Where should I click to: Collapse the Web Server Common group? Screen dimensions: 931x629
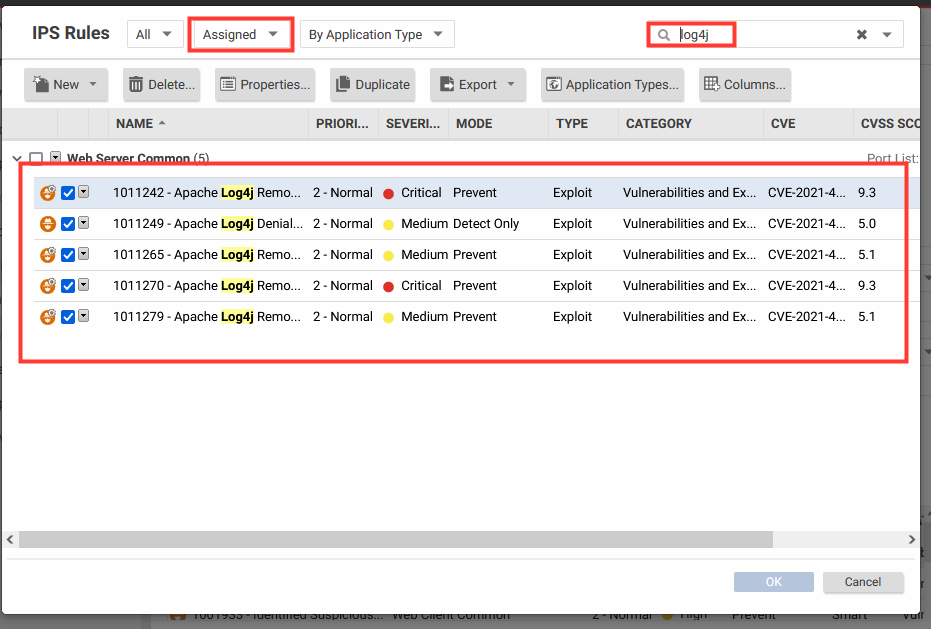point(17,158)
